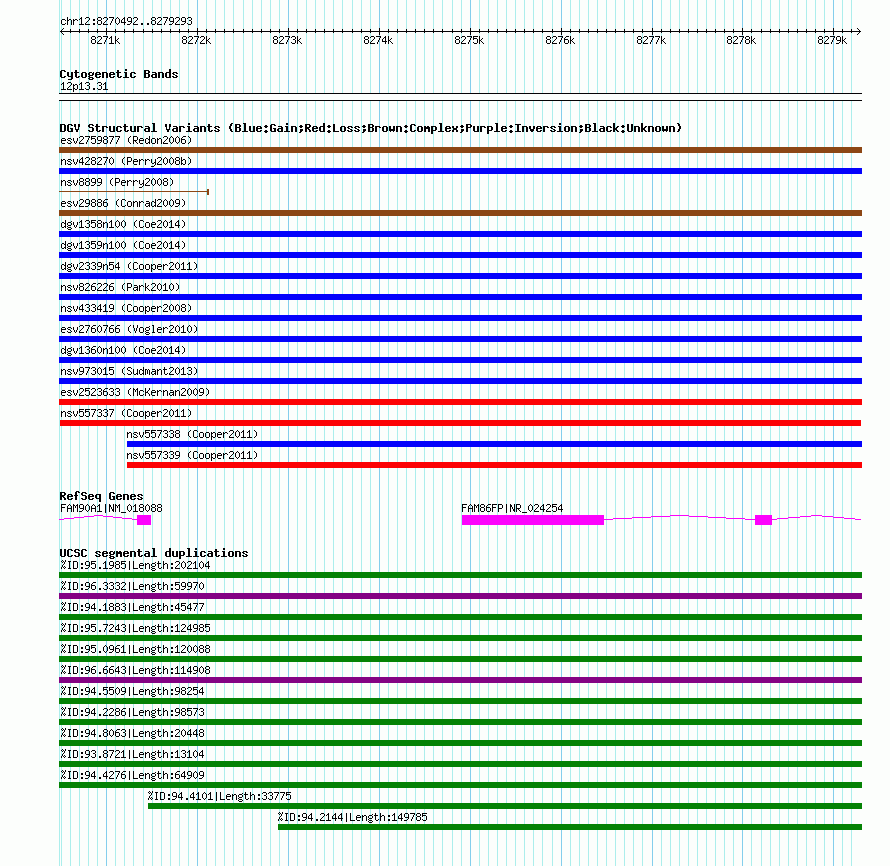Open variant nsv557337 (Cooper2011) label
Viewport: 890px width, 866px height.
coord(126,413)
